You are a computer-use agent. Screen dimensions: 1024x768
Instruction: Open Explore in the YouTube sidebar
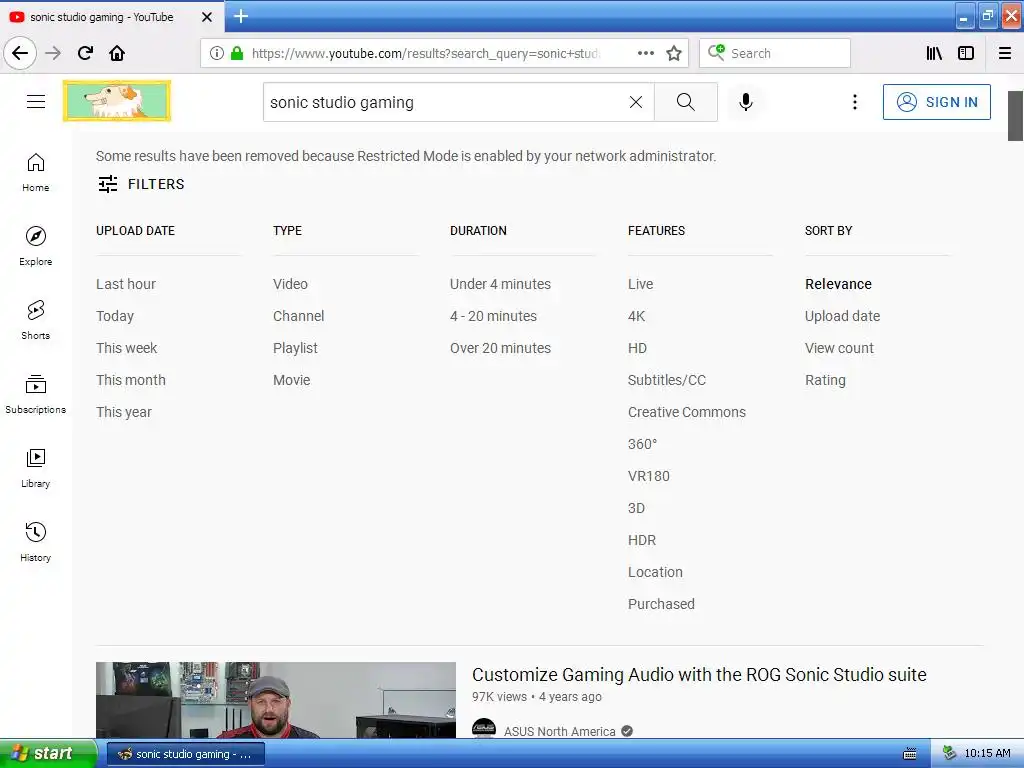pyautogui.click(x=35, y=246)
